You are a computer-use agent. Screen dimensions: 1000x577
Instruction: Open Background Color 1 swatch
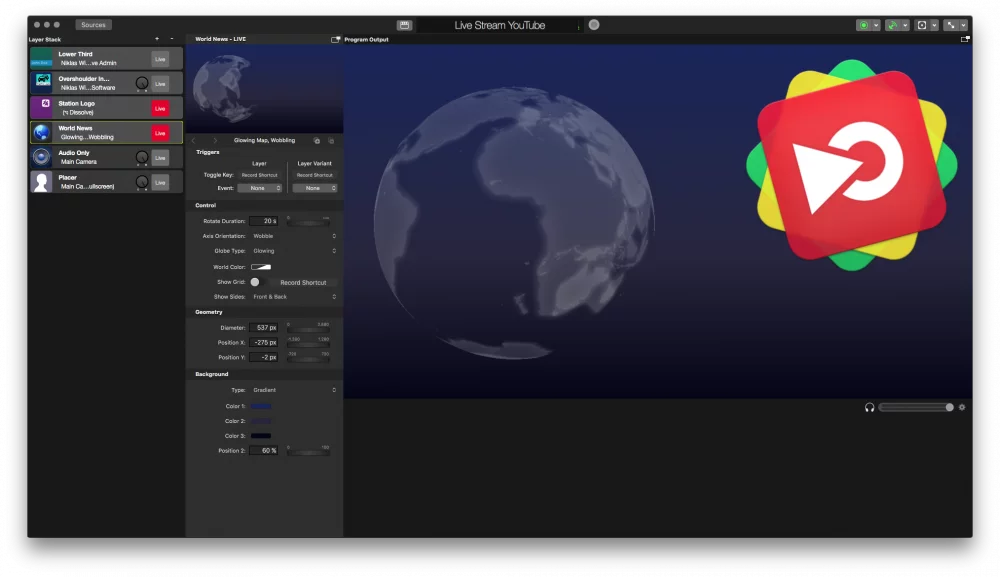click(261, 406)
